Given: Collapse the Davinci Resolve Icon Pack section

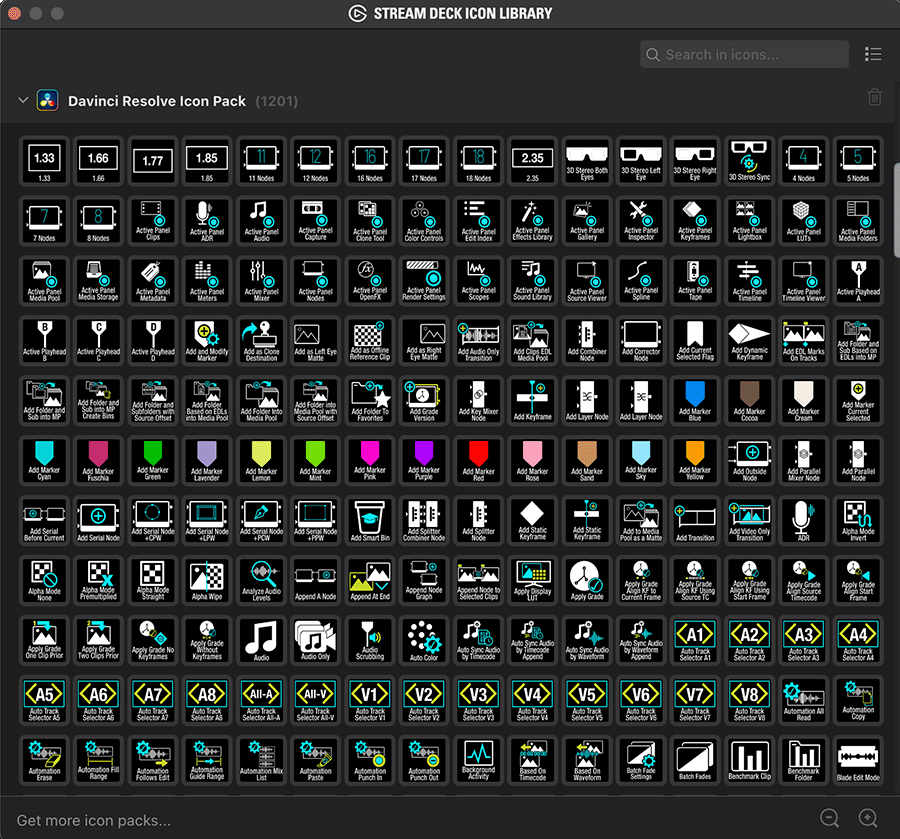Looking at the screenshot, I should pos(23,100).
